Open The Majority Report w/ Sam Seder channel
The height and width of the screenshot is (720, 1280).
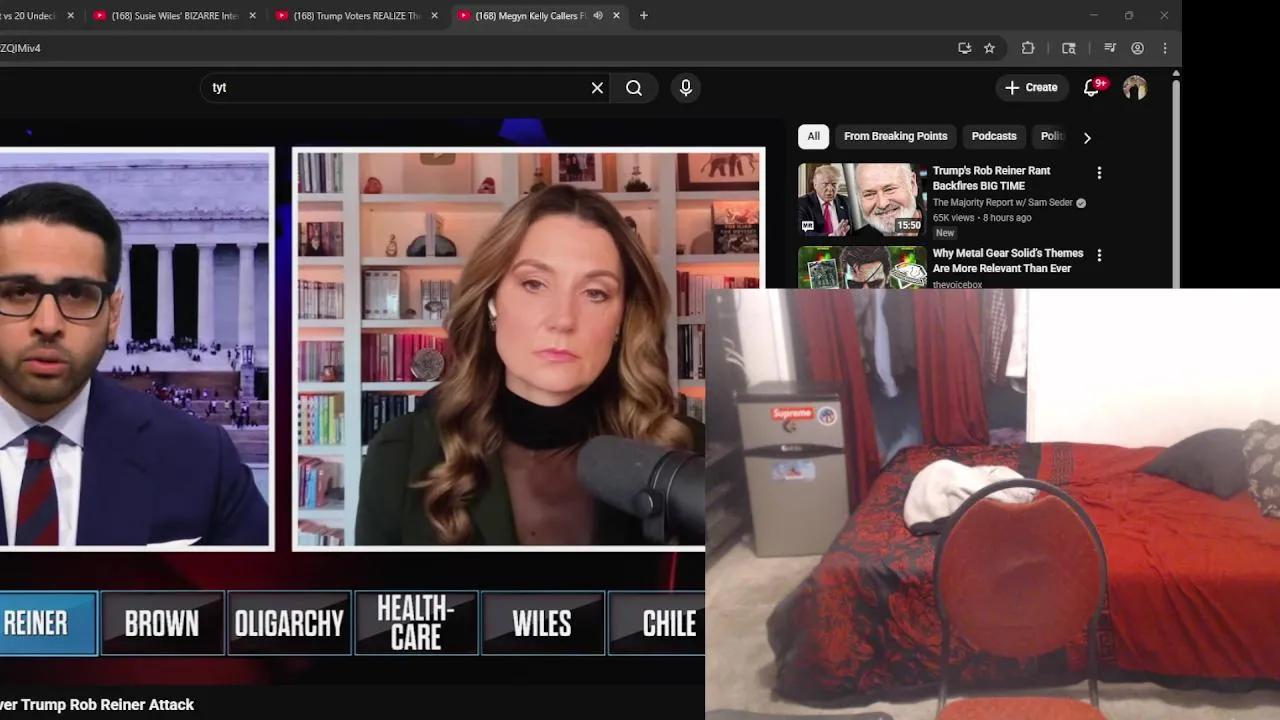pyautogui.click(x=1002, y=203)
